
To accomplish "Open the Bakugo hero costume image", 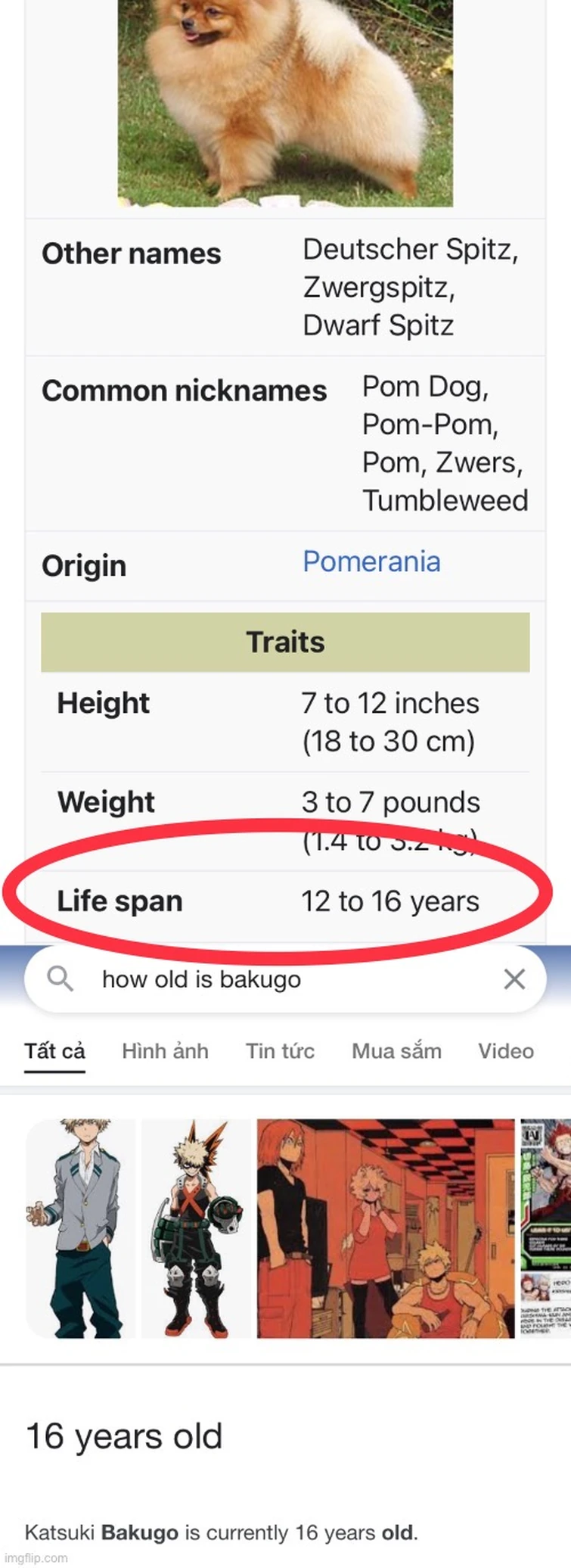I will tap(196, 1228).
